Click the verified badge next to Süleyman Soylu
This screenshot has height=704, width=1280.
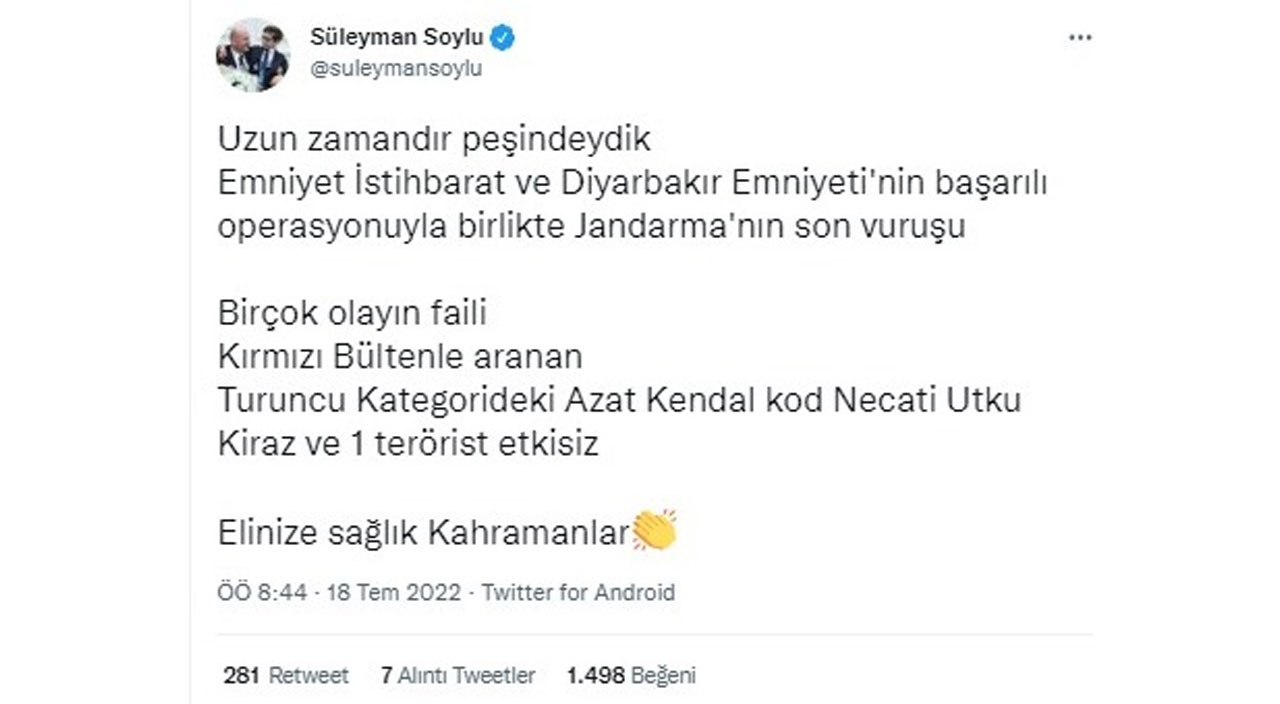[x=503, y=37]
